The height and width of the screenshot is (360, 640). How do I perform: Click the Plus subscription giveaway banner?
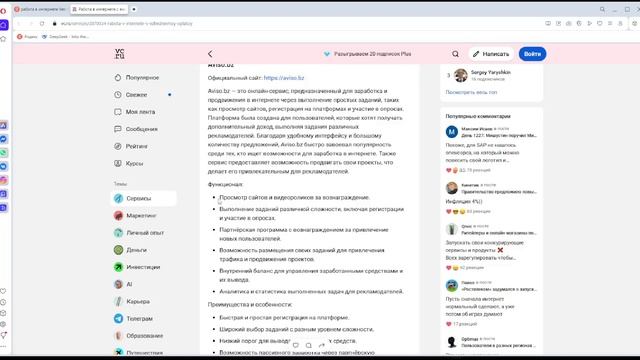(367, 54)
